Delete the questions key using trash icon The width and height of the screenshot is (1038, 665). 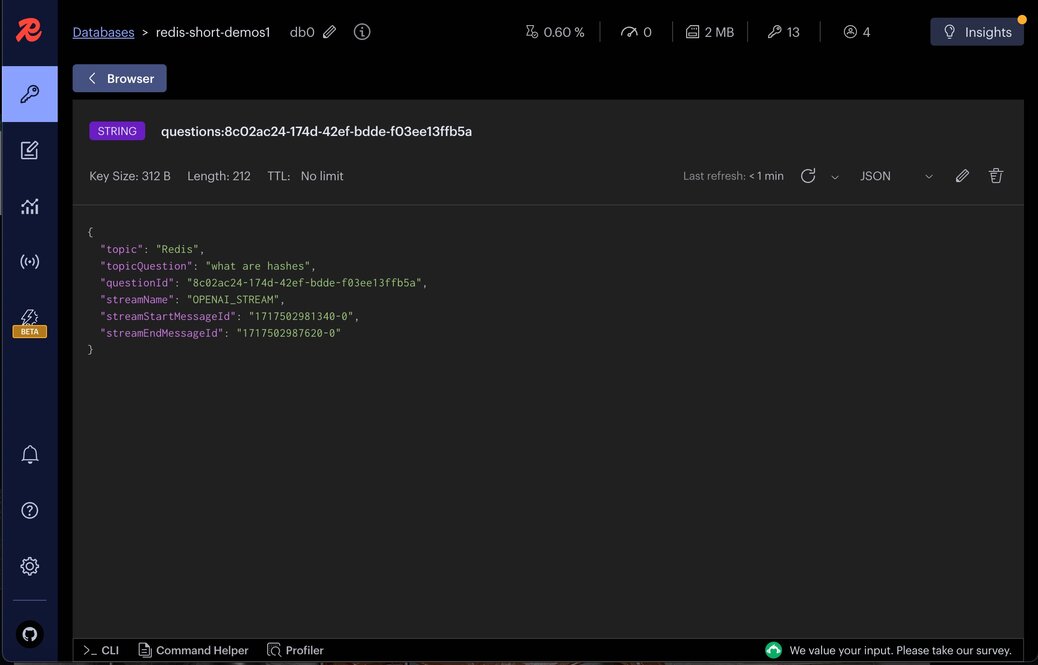click(x=995, y=175)
